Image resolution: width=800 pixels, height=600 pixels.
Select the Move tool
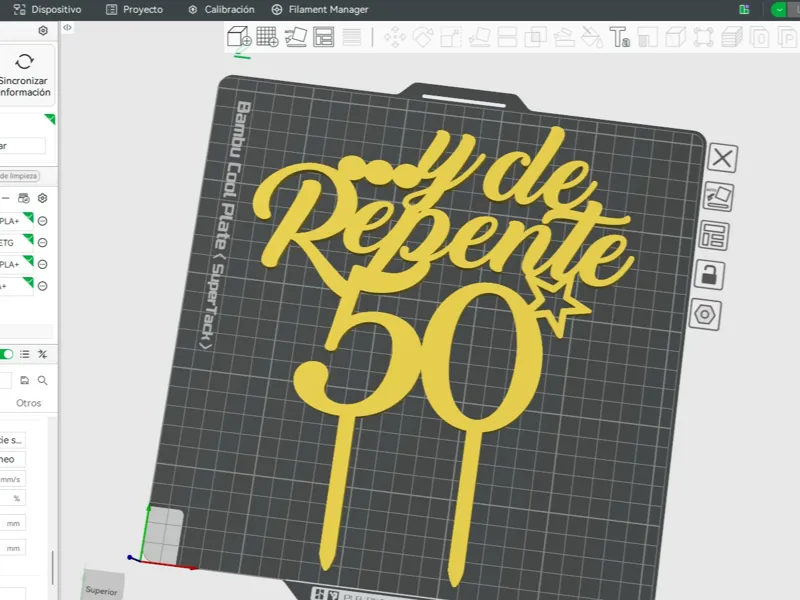[394, 37]
